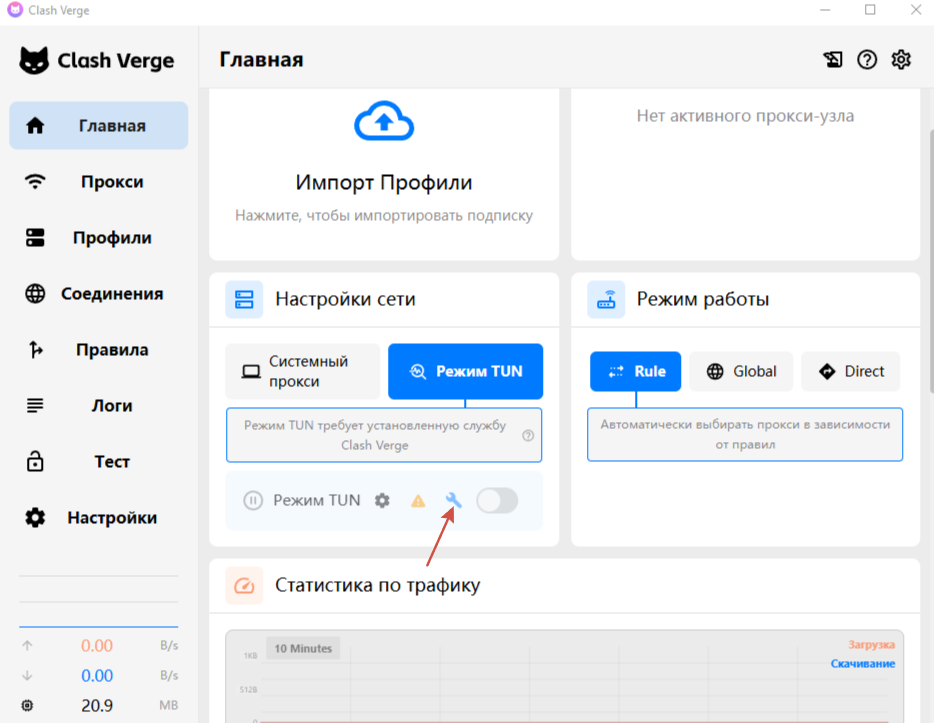
Task: Click the Clash Verge cat logo
Action: pos(34,60)
